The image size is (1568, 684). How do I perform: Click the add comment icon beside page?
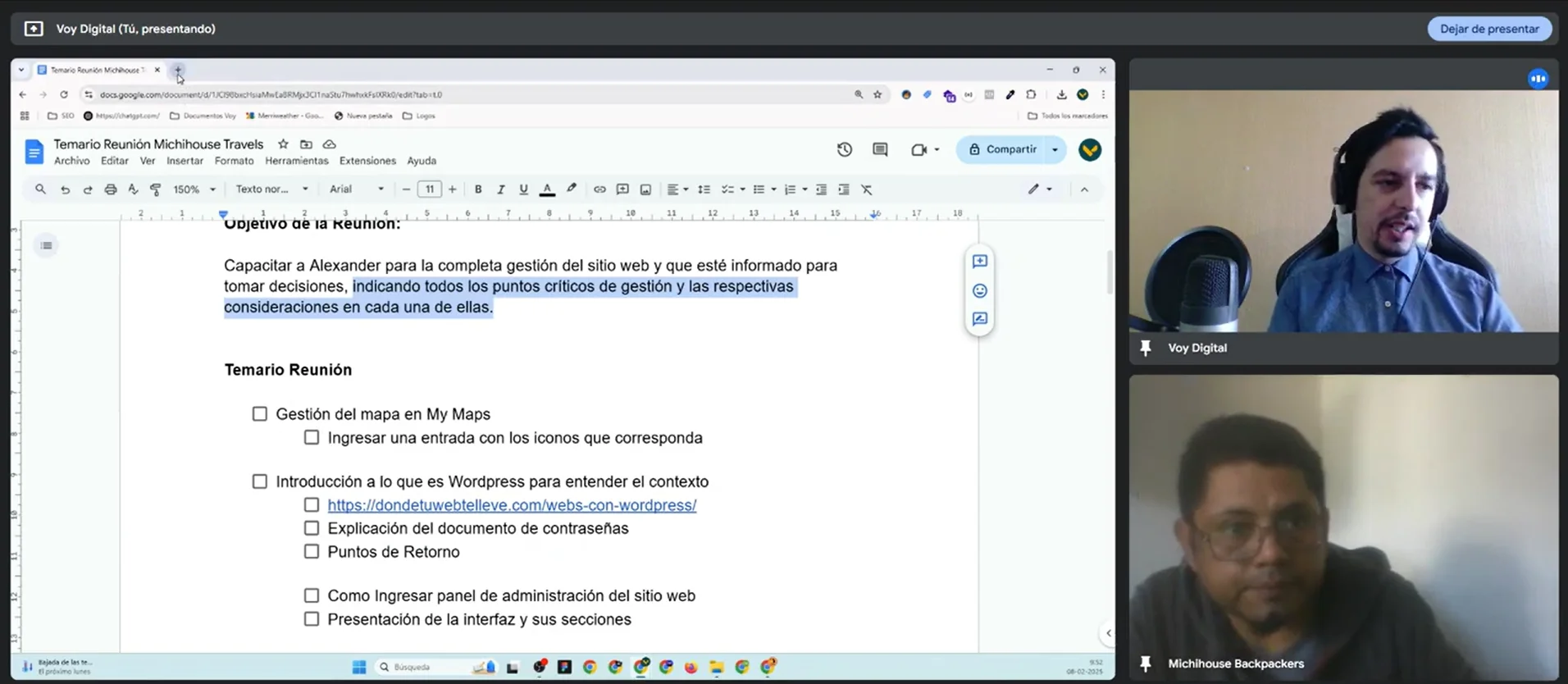979,262
